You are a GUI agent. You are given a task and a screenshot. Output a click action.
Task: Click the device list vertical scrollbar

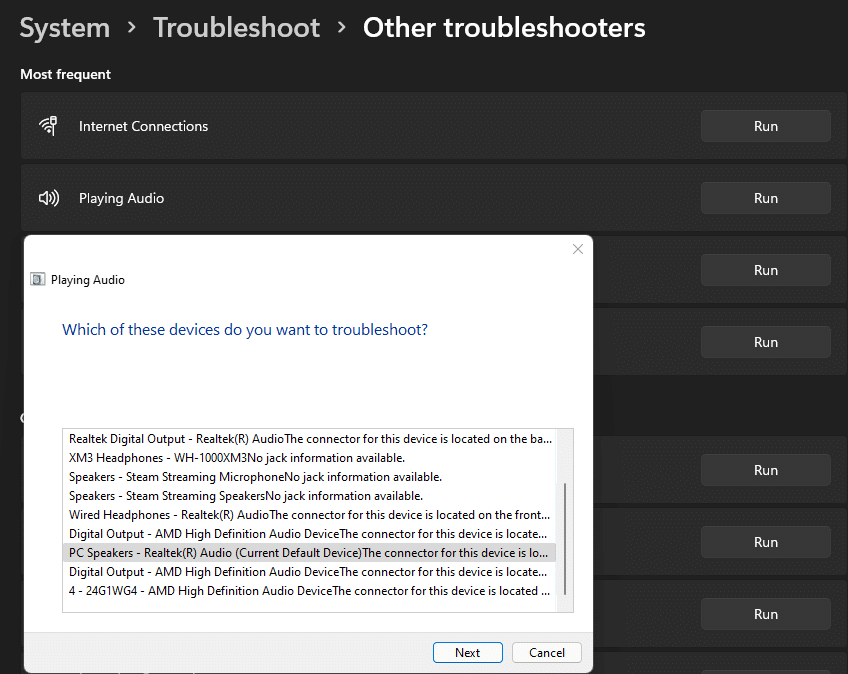click(565, 539)
